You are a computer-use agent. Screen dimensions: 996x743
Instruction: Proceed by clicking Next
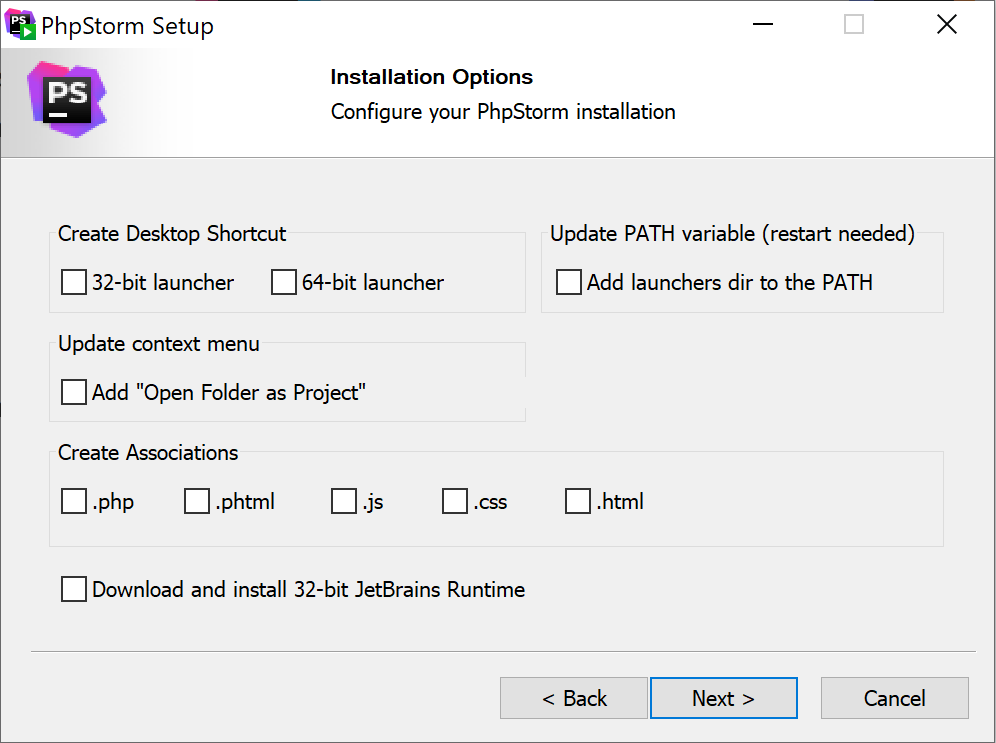point(723,697)
